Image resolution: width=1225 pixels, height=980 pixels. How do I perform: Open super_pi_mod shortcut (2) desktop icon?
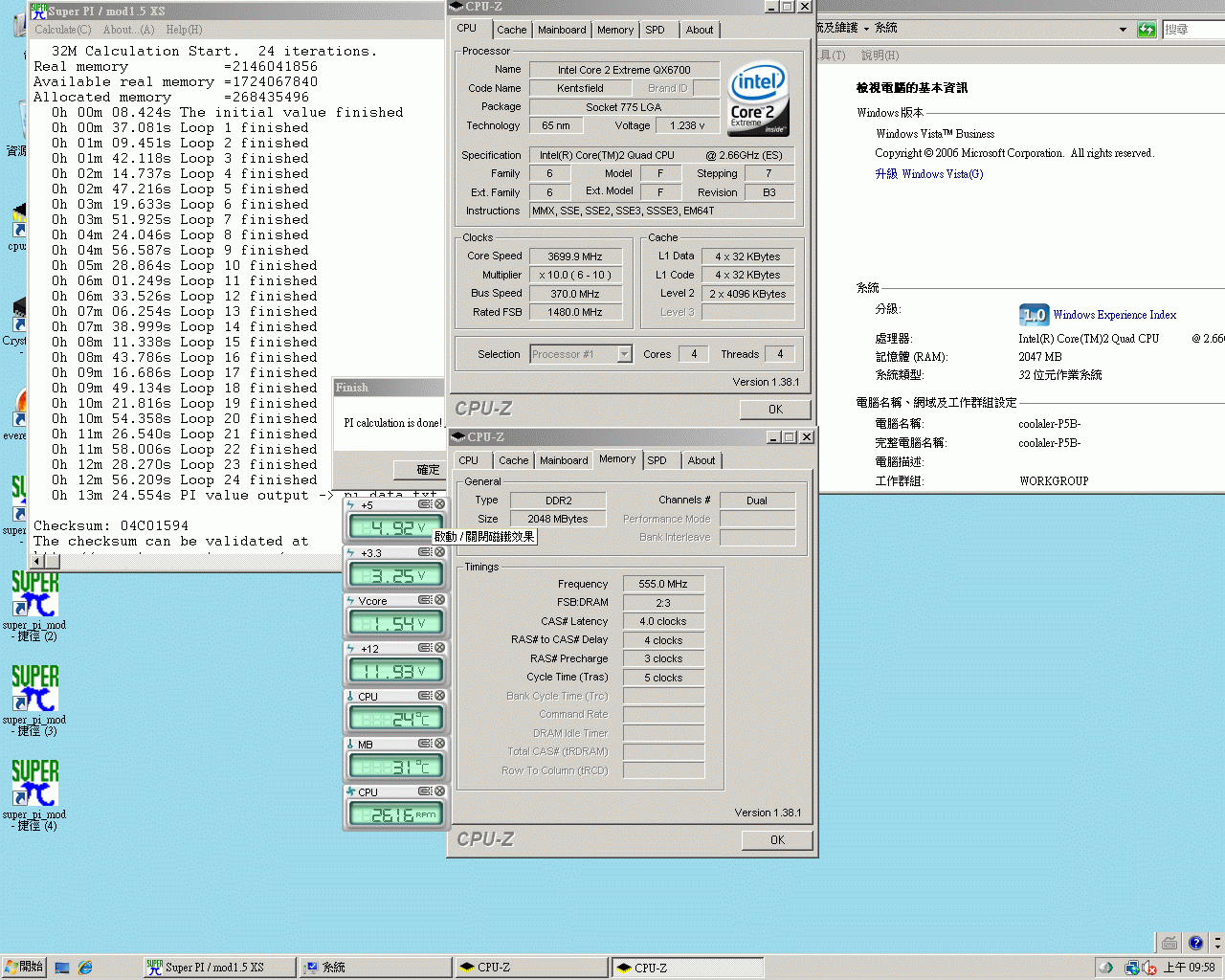pyautogui.click(x=34, y=606)
